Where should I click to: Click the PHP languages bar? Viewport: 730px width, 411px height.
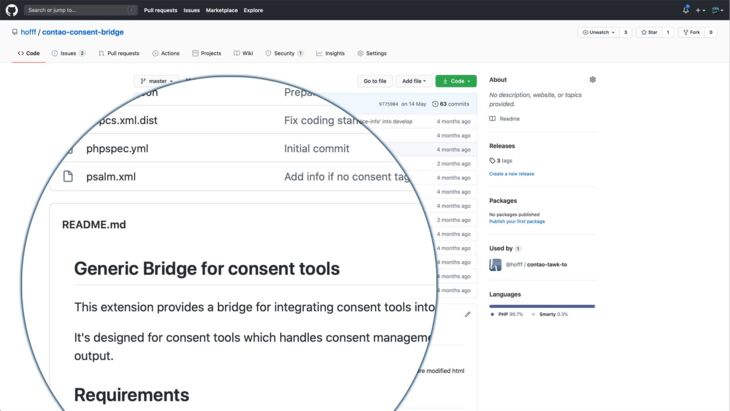pos(540,306)
